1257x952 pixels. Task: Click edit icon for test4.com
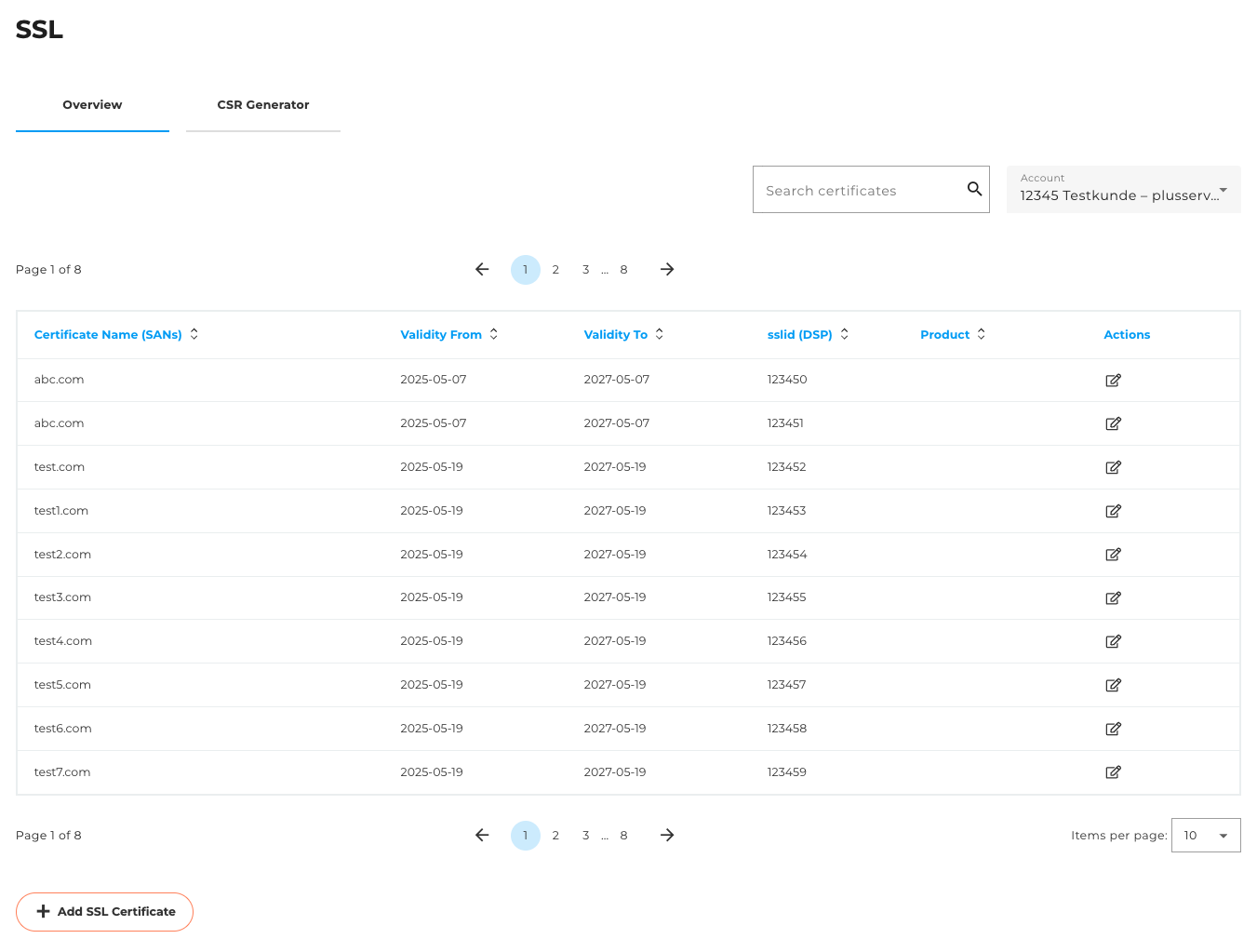click(x=1113, y=641)
